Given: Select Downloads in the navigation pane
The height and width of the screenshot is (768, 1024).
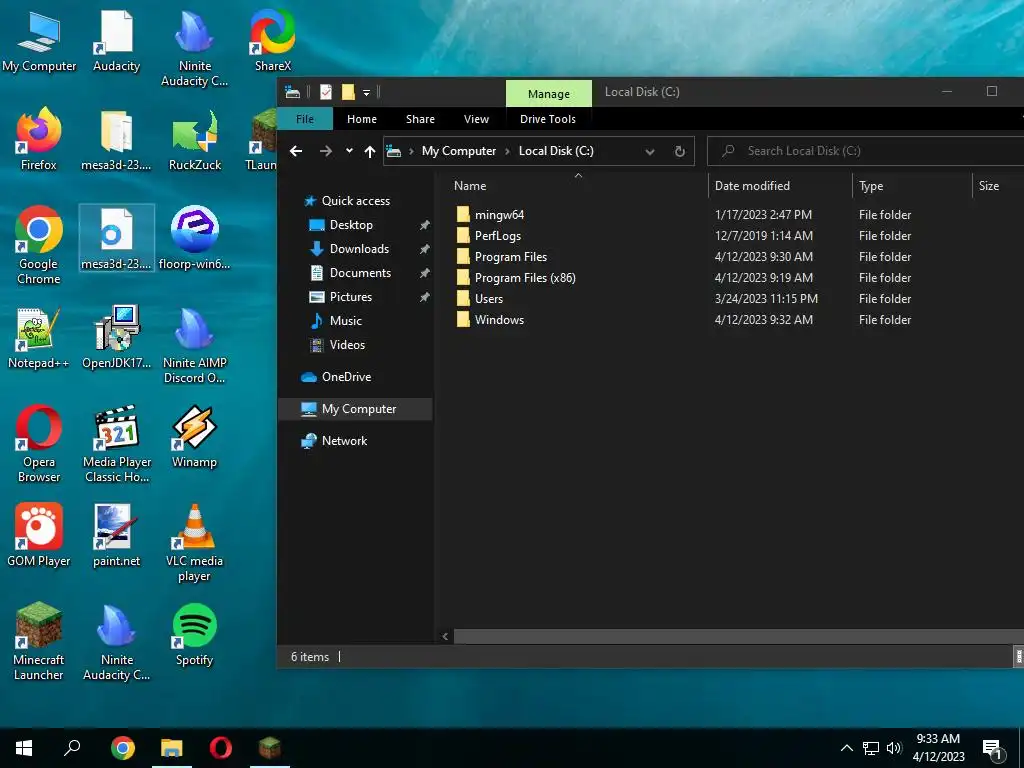Looking at the screenshot, I should coord(359,249).
